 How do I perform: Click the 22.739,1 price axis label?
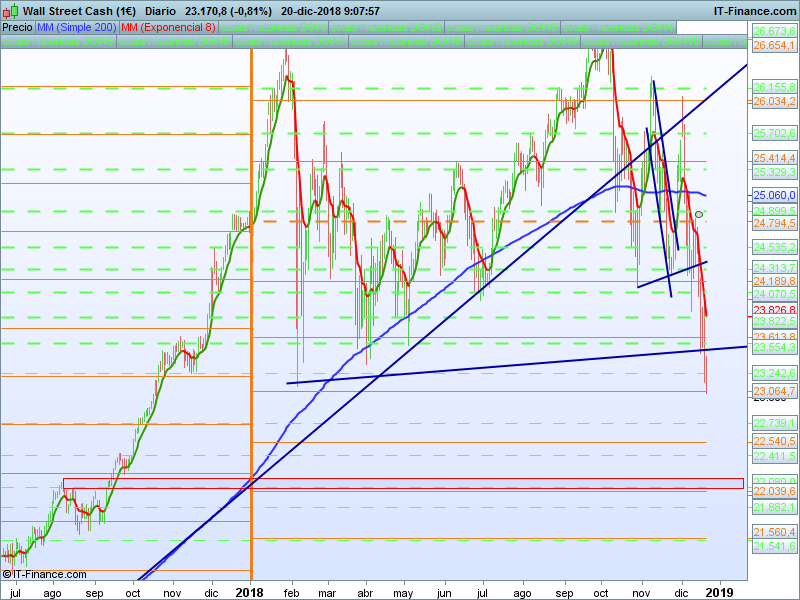[x=774, y=423]
